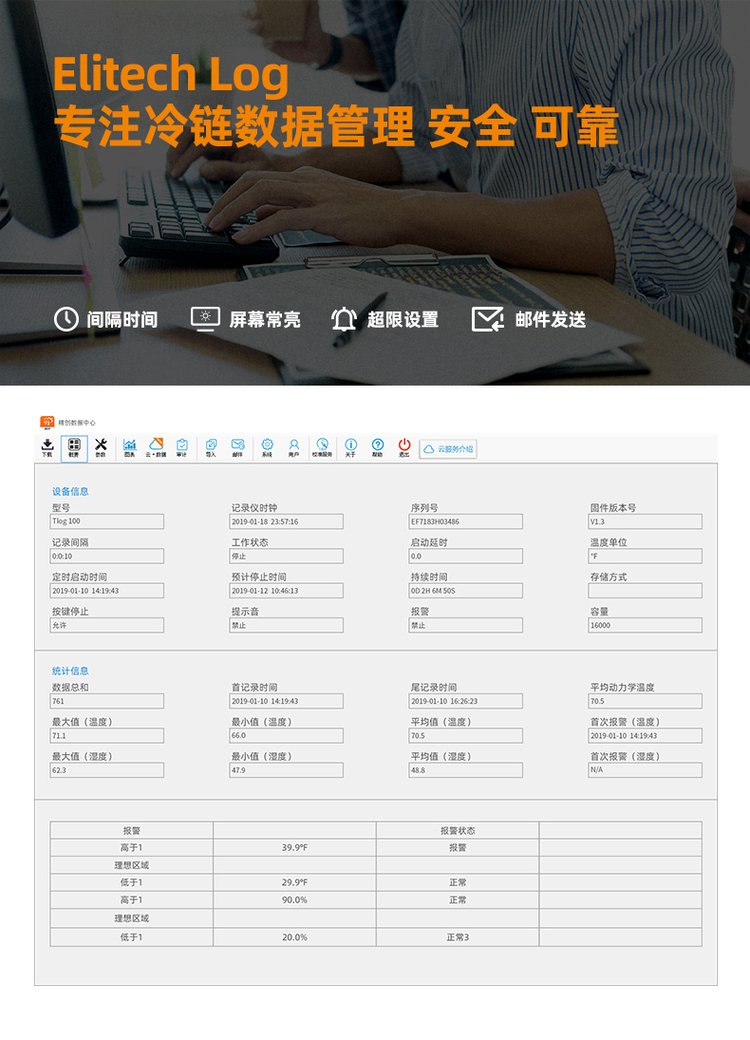This screenshot has height=1040, width=750.
Task: Click the Import (导入) toolbar icon
Action: click(211, 448)
